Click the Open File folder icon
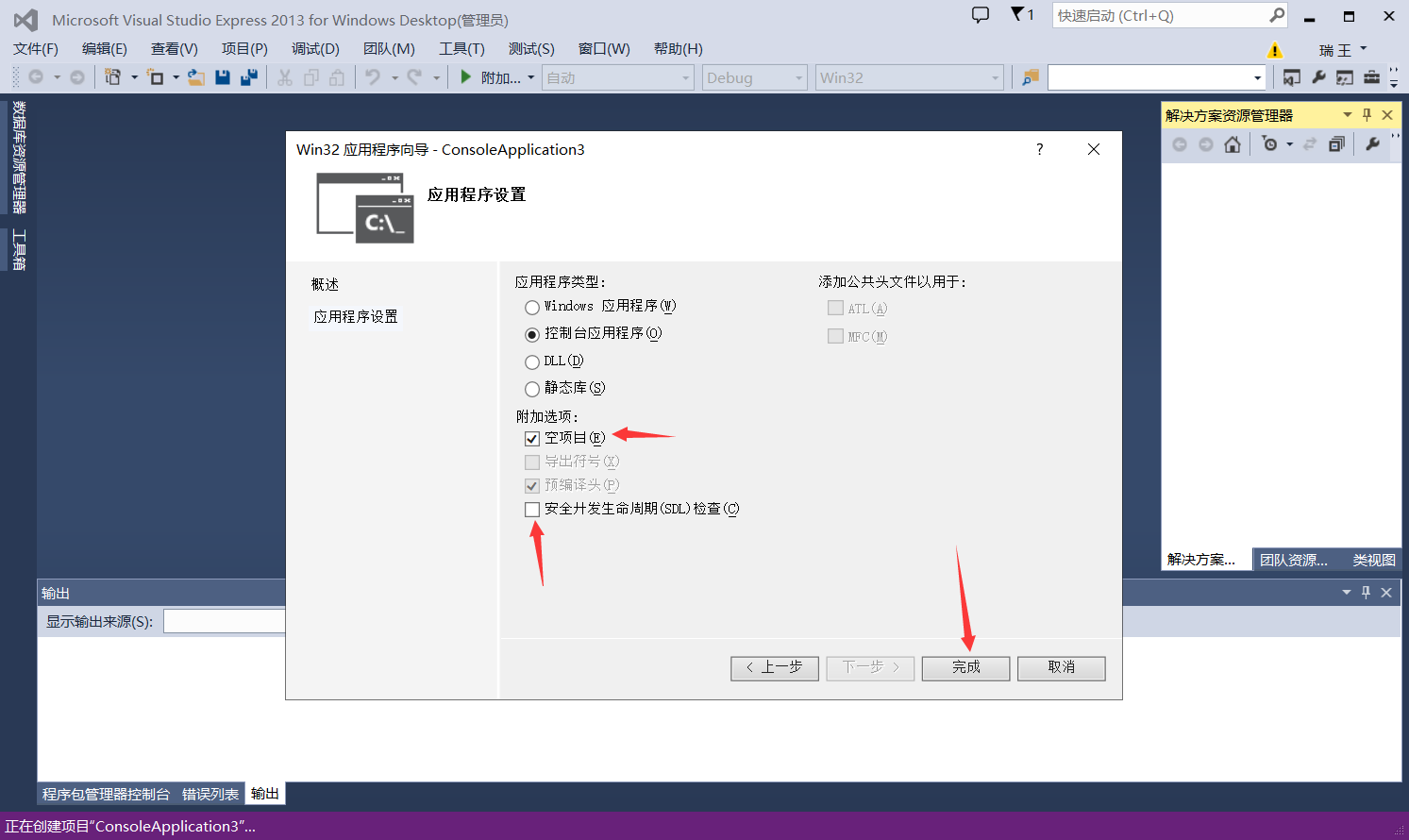Image resolution: width=1409 pixels, height=840 pixels. point(196,77)
